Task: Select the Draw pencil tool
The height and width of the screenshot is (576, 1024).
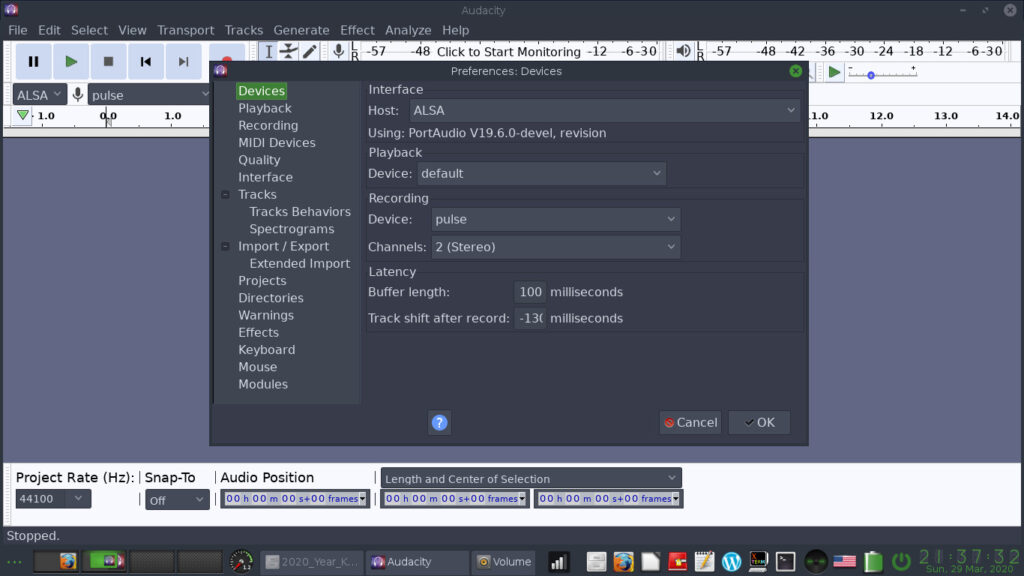Action: (x=309, y=52)
